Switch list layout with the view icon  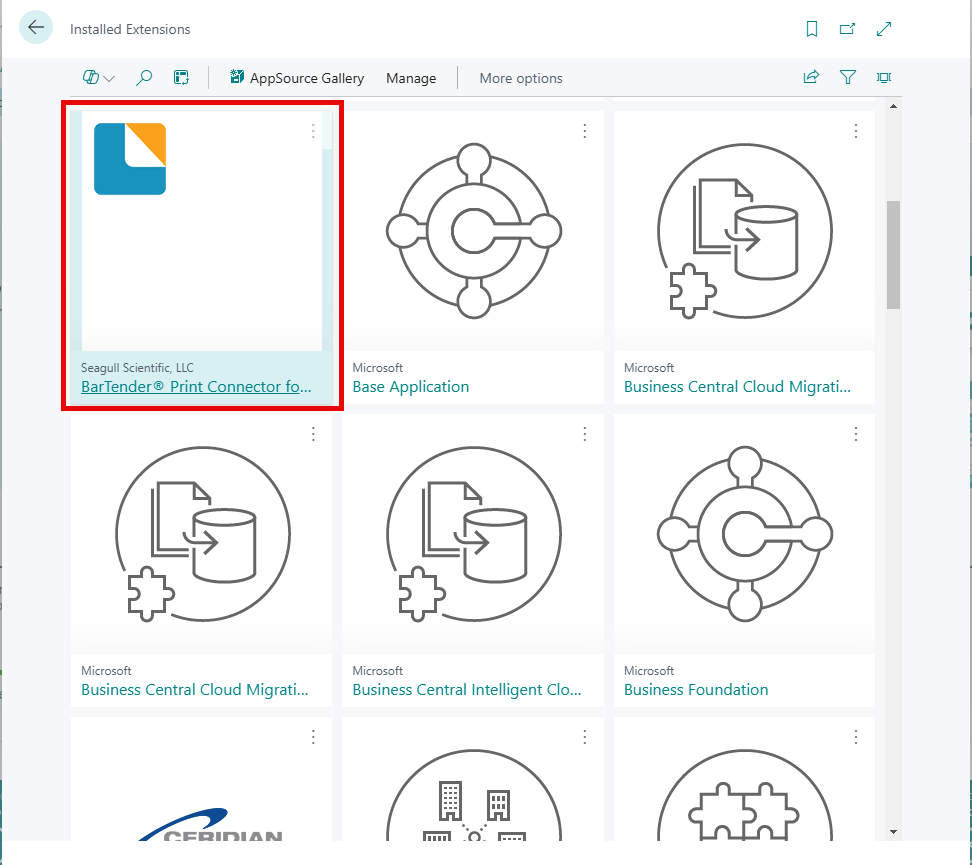[181, 78]
